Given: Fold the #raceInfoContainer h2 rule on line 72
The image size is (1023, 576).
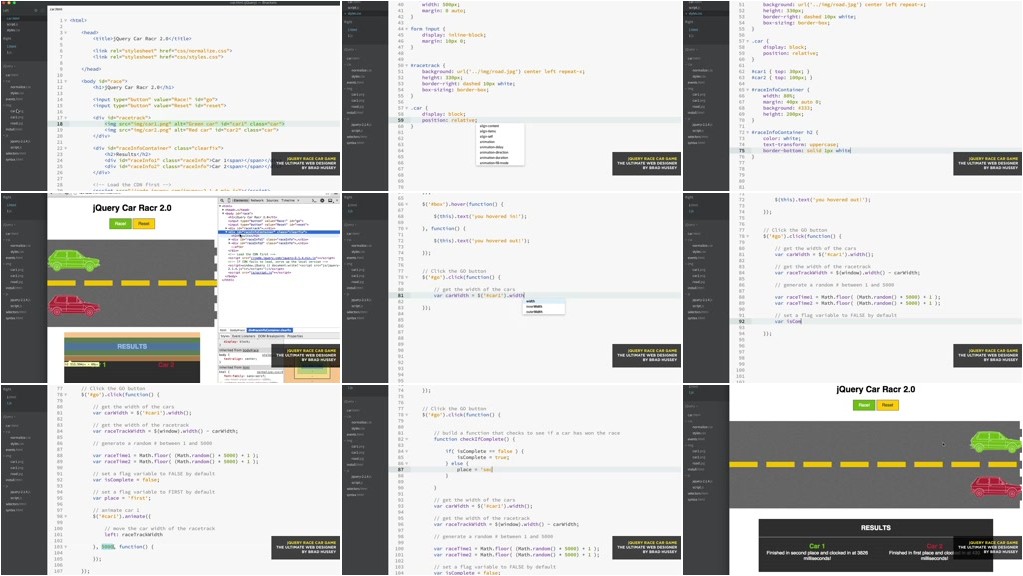Looking at the screenshot, I should pos(748,132).
